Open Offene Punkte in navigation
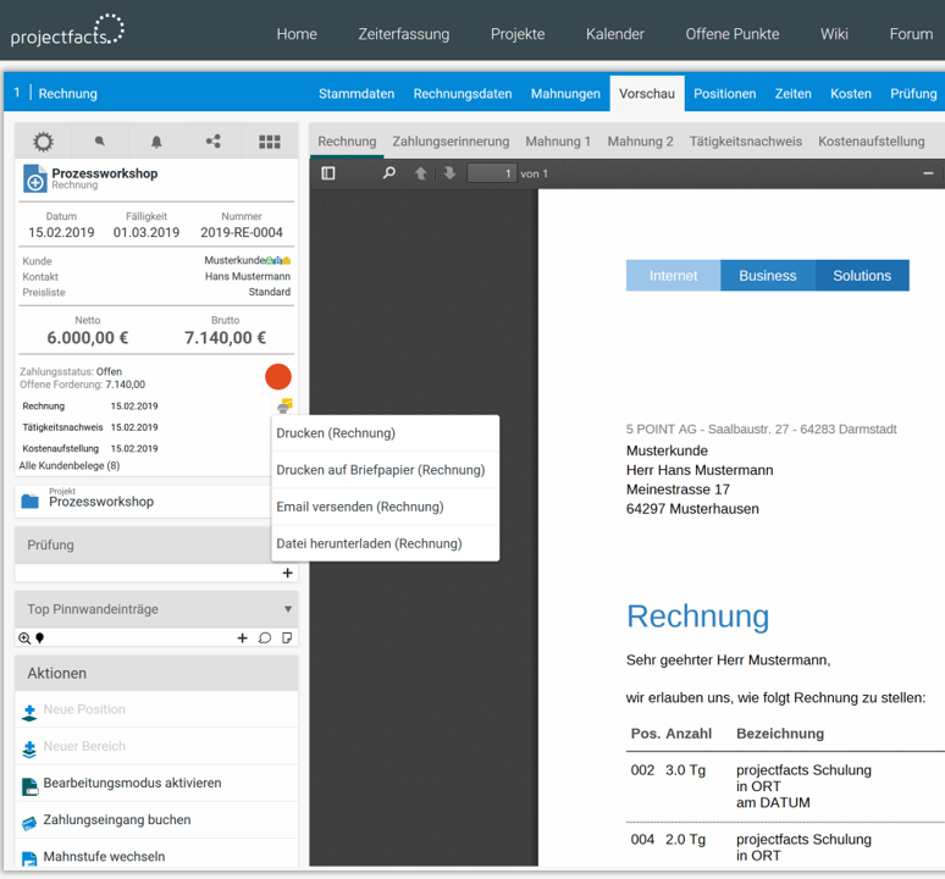This screenshot has height=879, width=945. pos(732,34)
